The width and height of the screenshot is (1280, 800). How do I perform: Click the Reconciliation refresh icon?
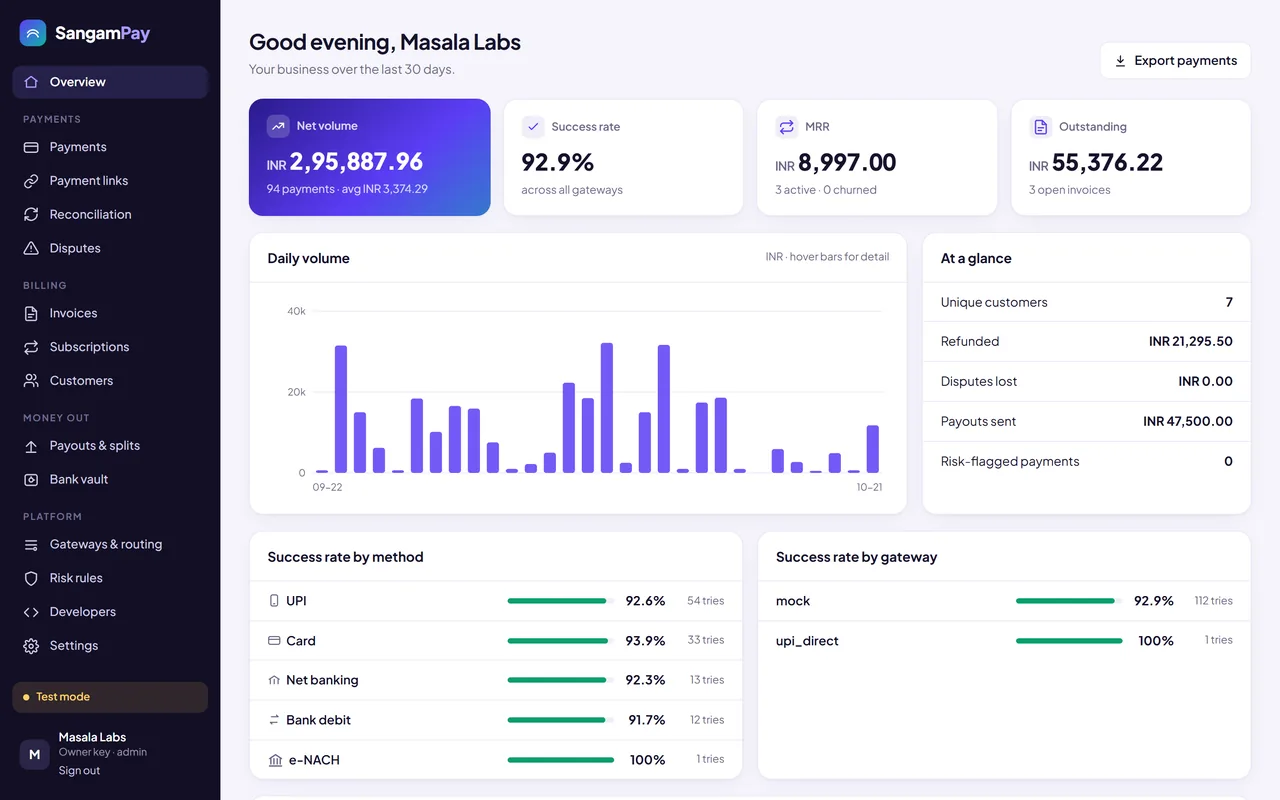31,215
